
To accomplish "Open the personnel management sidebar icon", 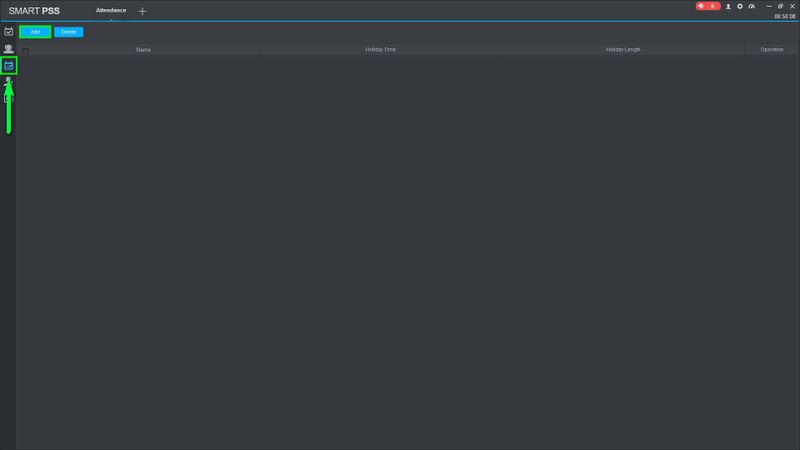I will click(9, 49).
